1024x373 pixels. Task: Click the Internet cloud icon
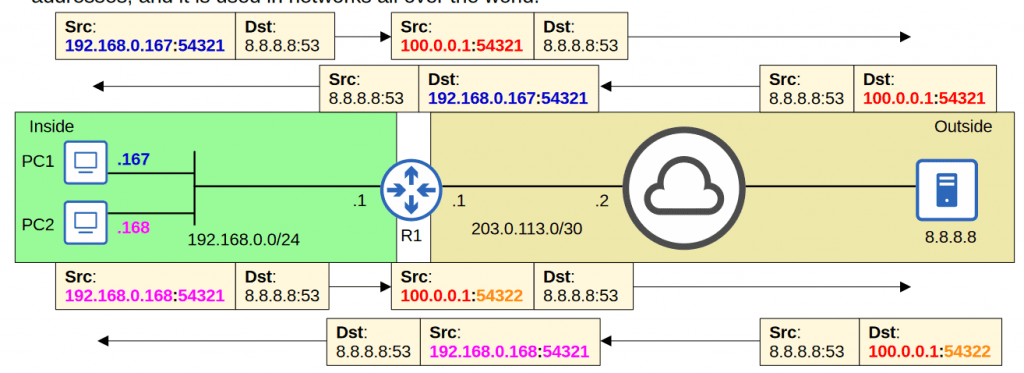pos(684,189)
